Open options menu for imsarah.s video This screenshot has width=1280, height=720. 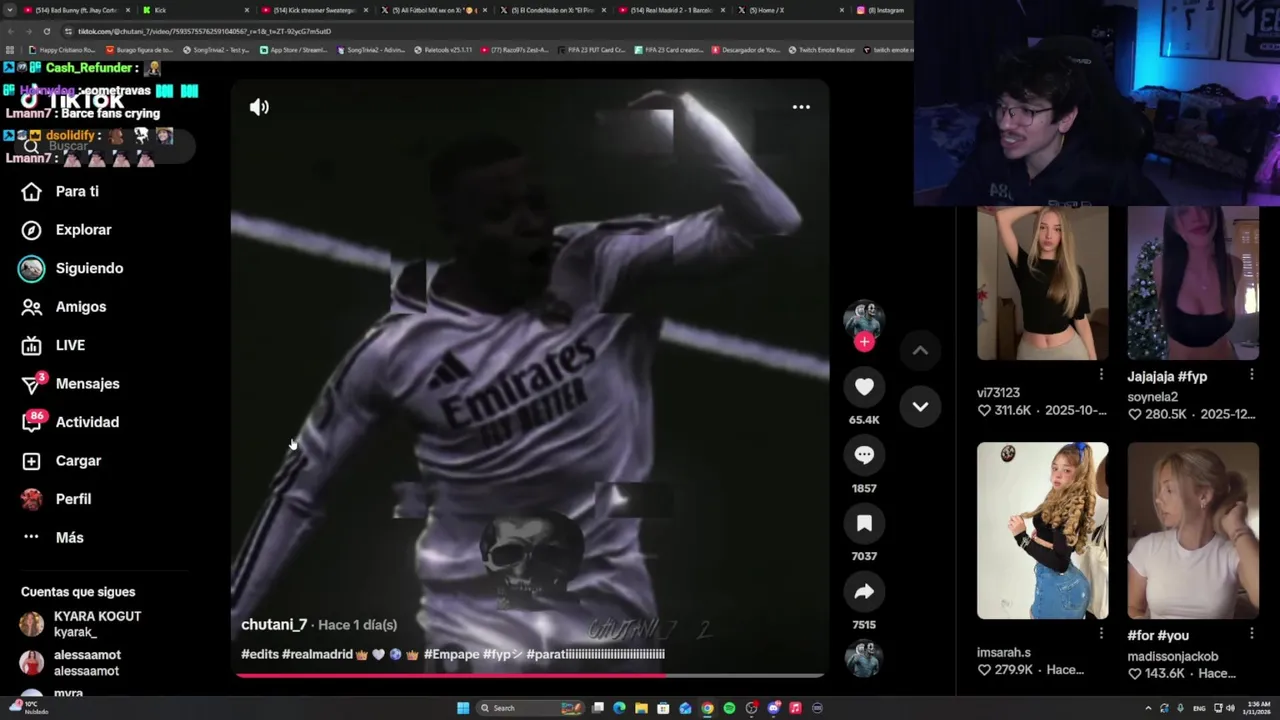point(1101,633)
